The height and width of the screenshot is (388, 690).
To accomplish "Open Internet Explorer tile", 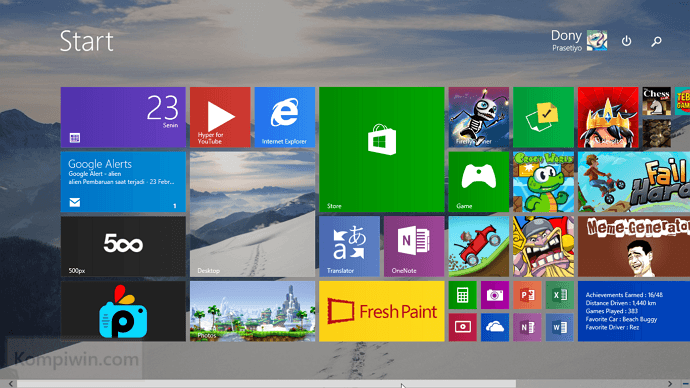I will 285,117.
